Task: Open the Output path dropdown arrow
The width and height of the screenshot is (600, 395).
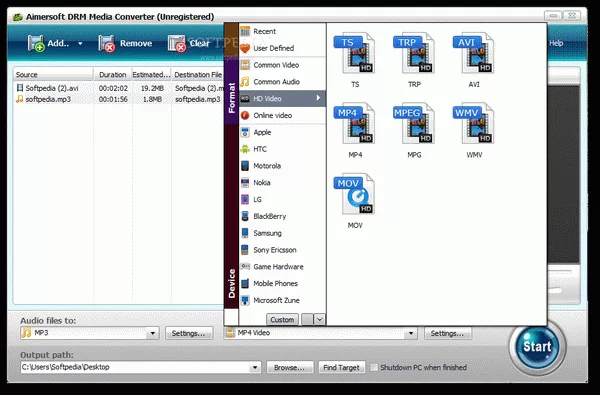Action: pos(255,367)
